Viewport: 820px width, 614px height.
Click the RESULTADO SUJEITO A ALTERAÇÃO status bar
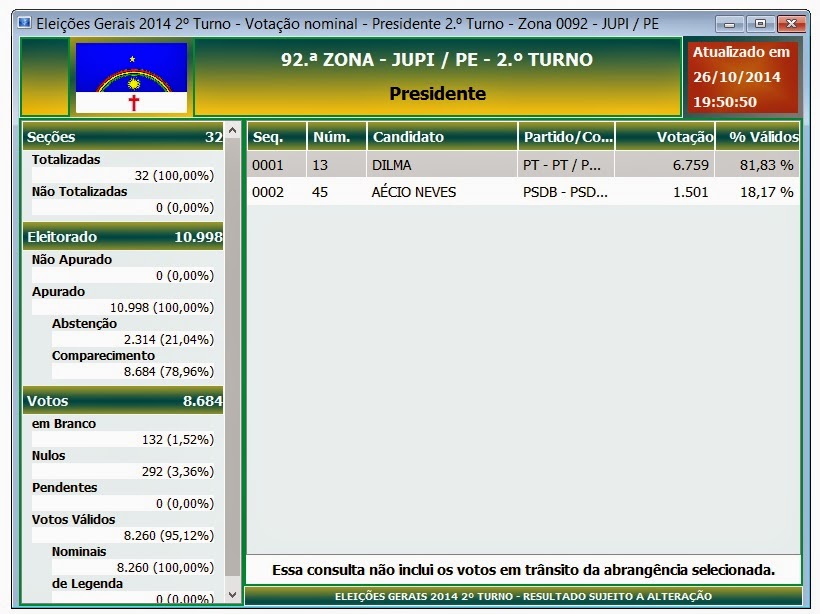pos(523,596)
